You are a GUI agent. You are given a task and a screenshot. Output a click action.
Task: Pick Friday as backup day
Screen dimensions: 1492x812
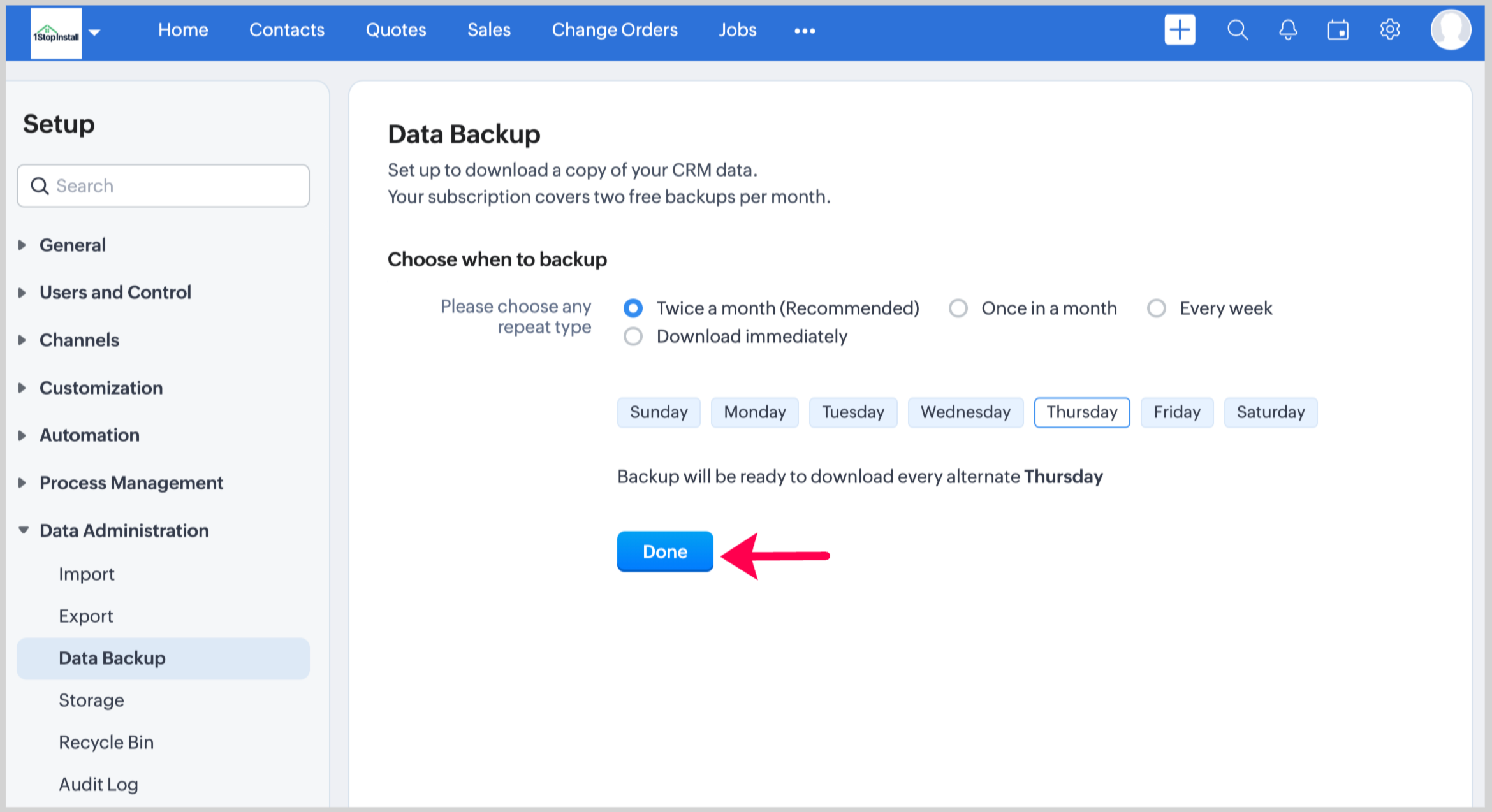coord(1176,412)
